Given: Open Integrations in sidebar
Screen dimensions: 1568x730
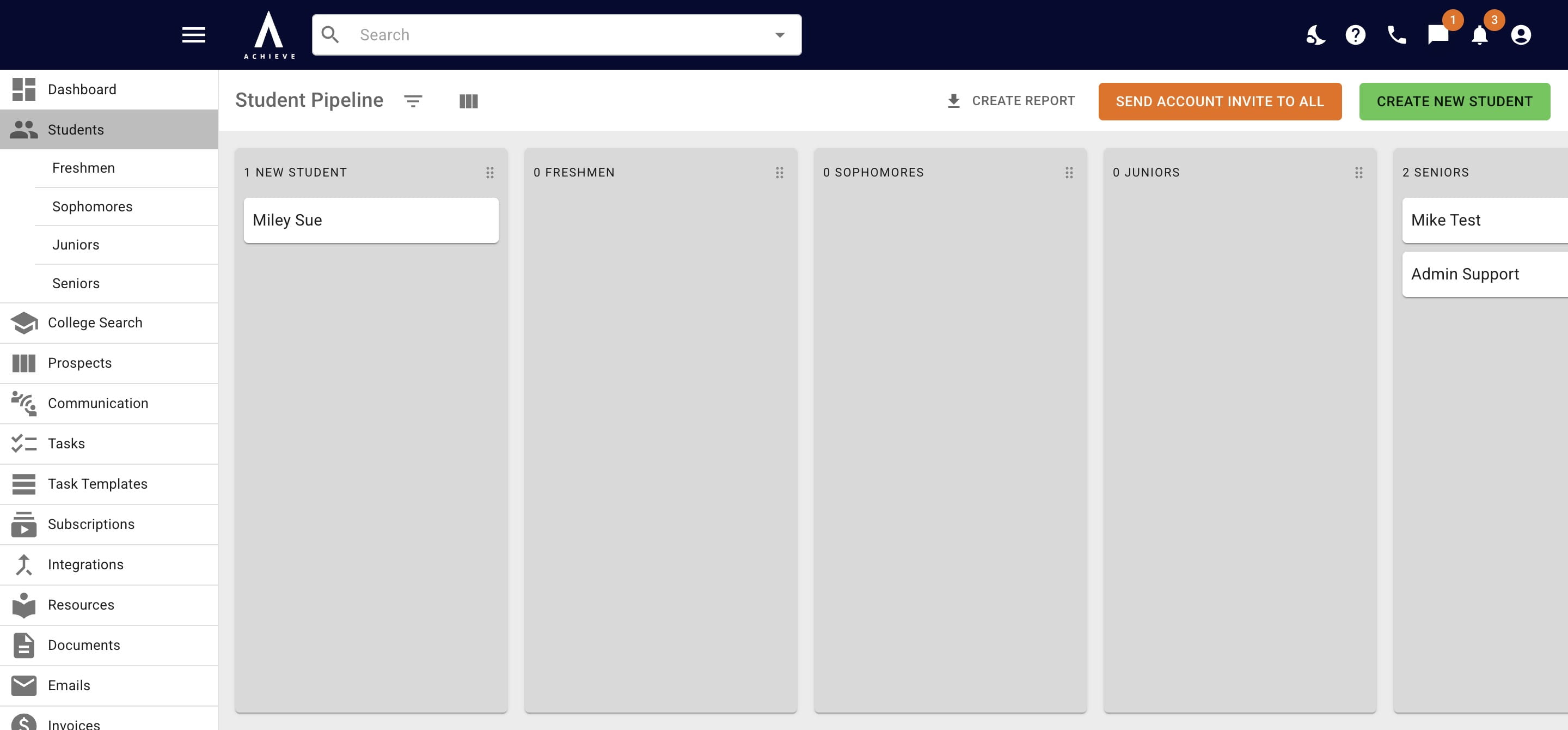Looking at the screenshot, I should tap(109, 564).
